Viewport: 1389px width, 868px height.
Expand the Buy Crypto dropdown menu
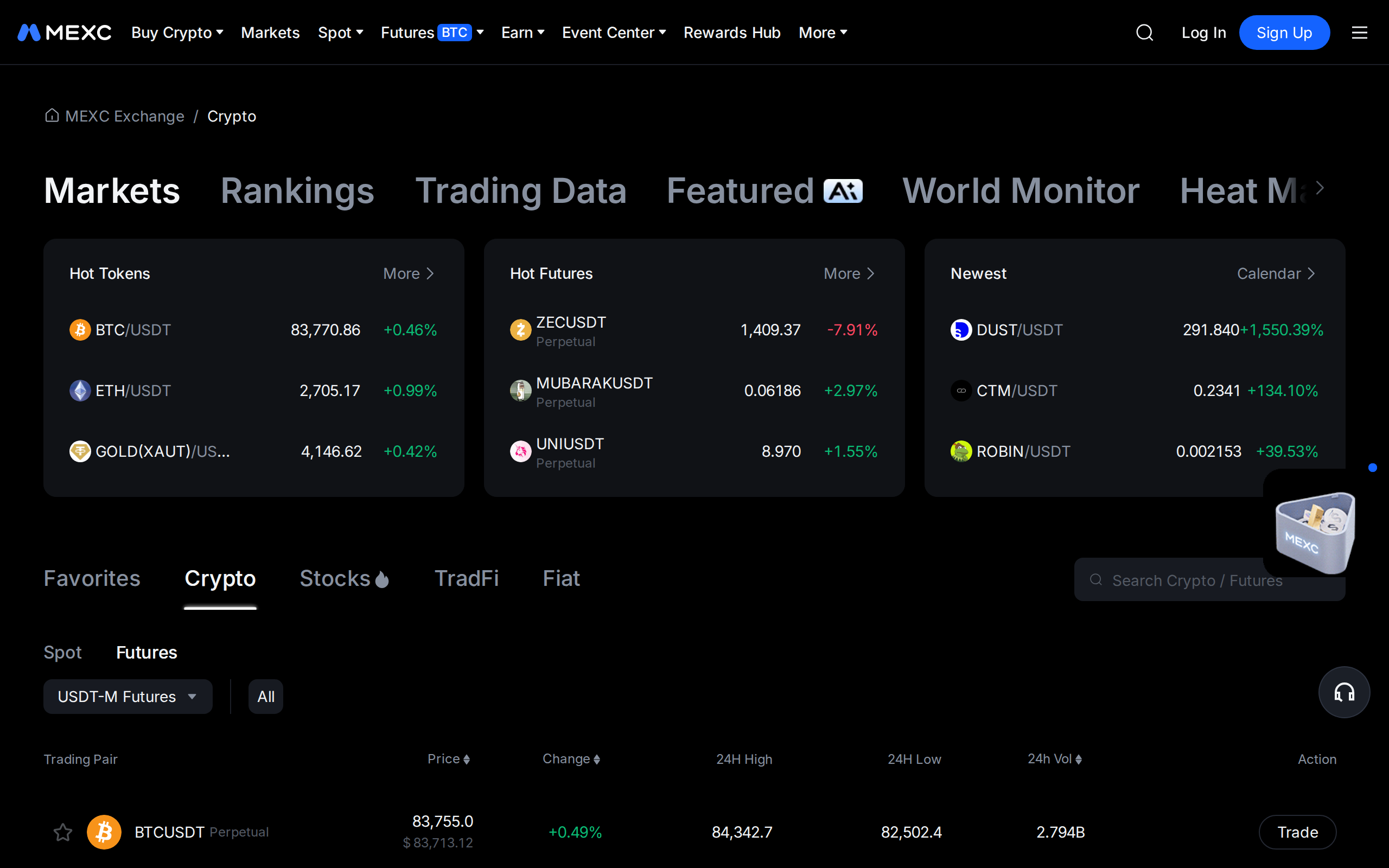point(177,33)
